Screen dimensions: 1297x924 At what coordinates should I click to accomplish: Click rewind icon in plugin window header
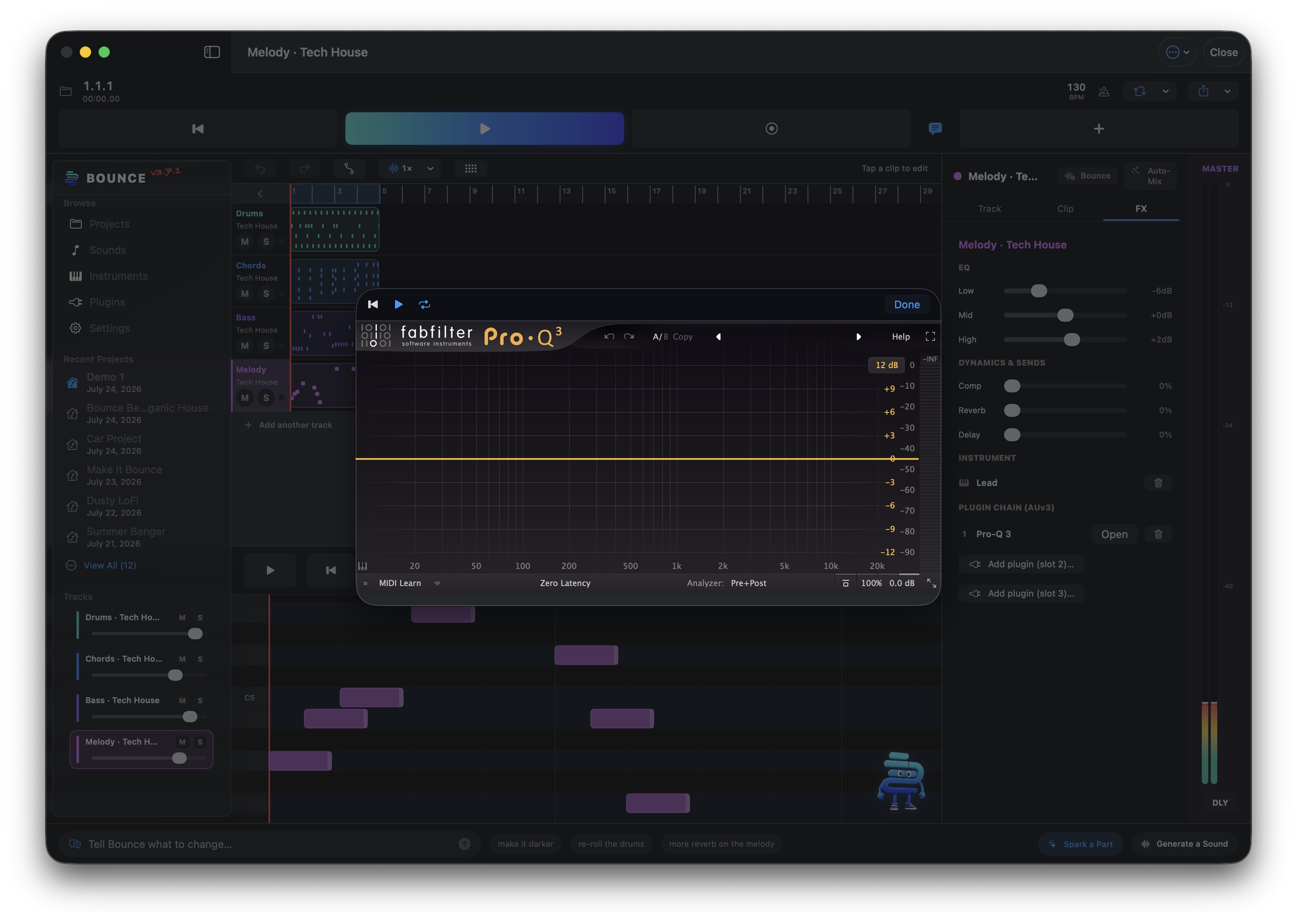point(373,304)
